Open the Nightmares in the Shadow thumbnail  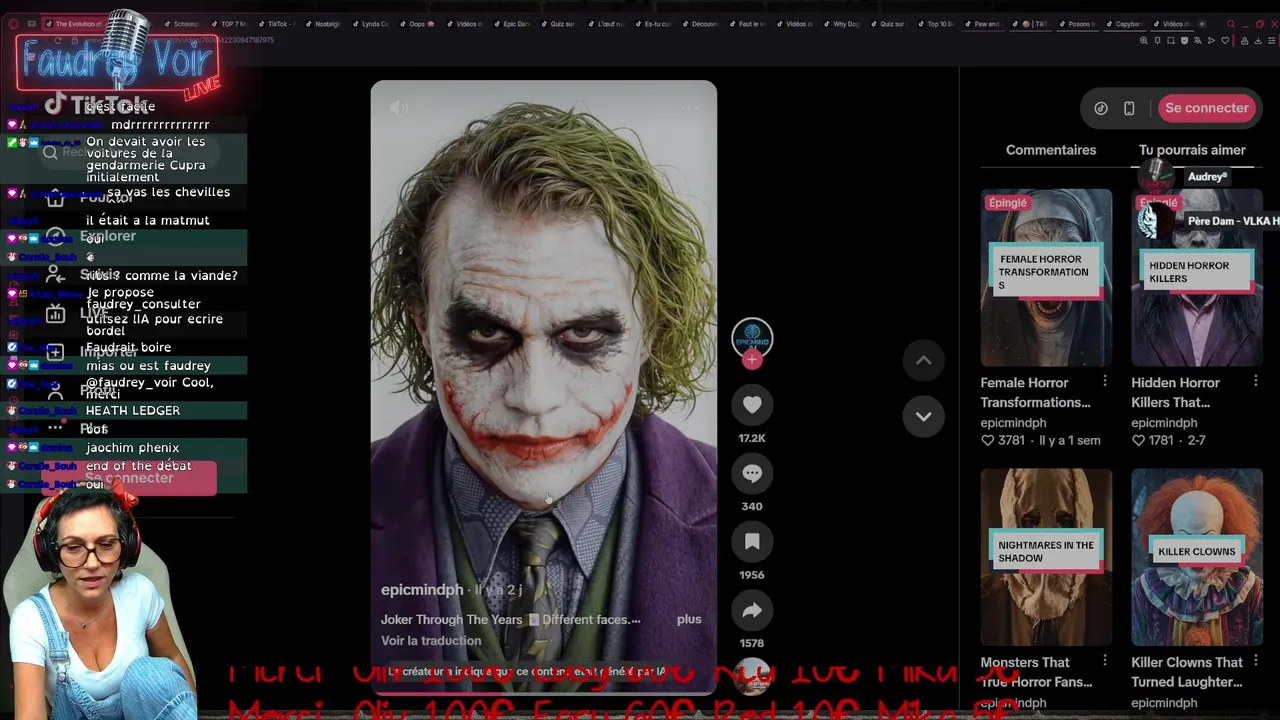point(1046,557)
